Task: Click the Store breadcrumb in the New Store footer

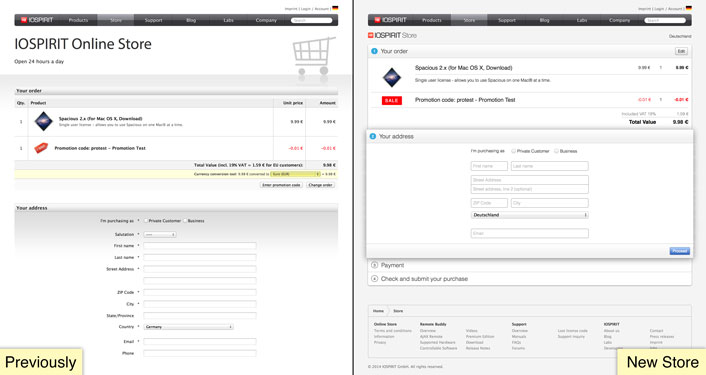Action: (x=398, y=311)
